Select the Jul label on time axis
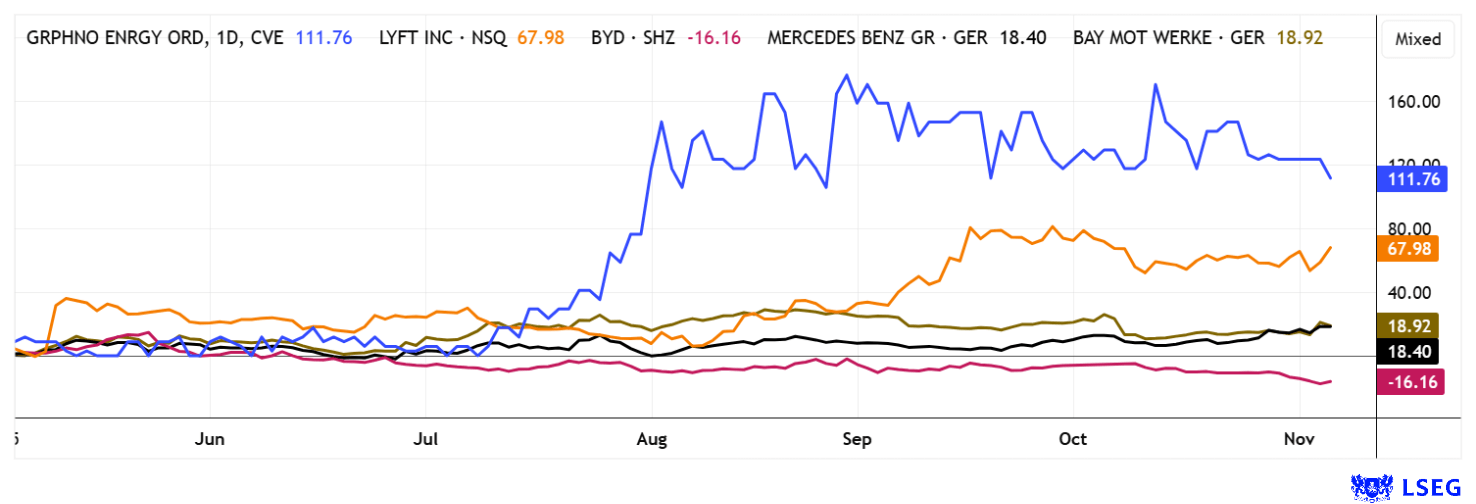This screenshot has width=1476, height=504. [x=426, y=438]
